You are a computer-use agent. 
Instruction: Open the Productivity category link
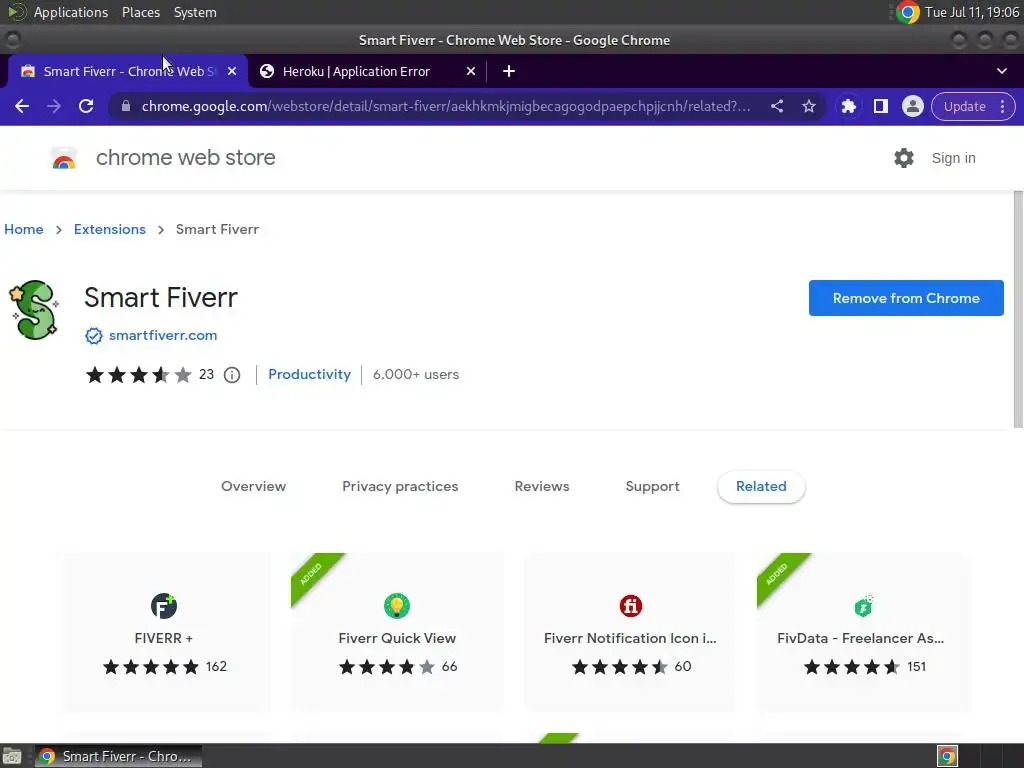(310, 374)
